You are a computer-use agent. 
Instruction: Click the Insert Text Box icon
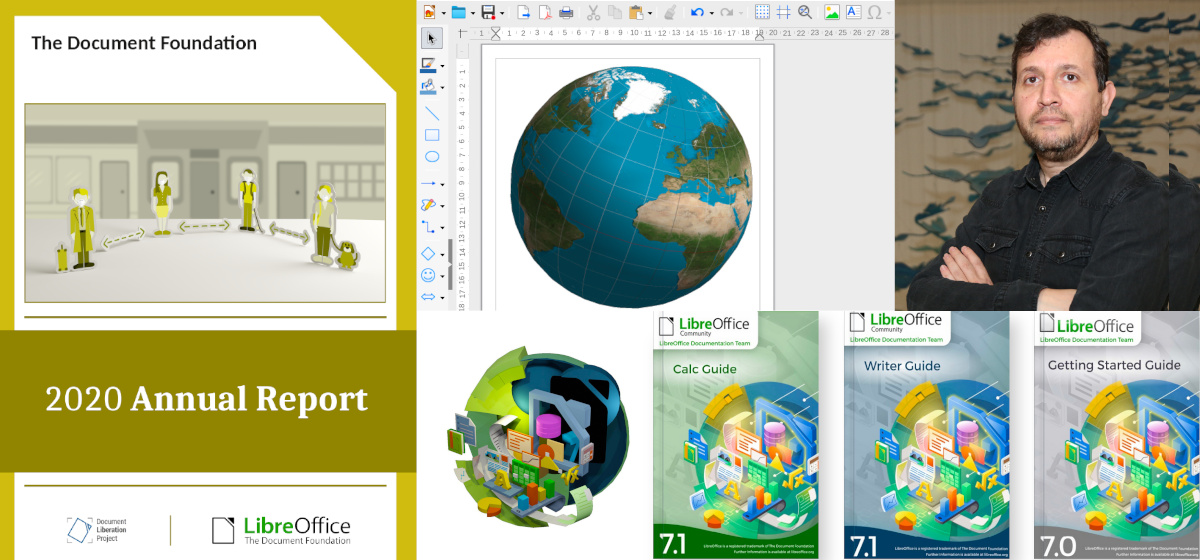854,12
